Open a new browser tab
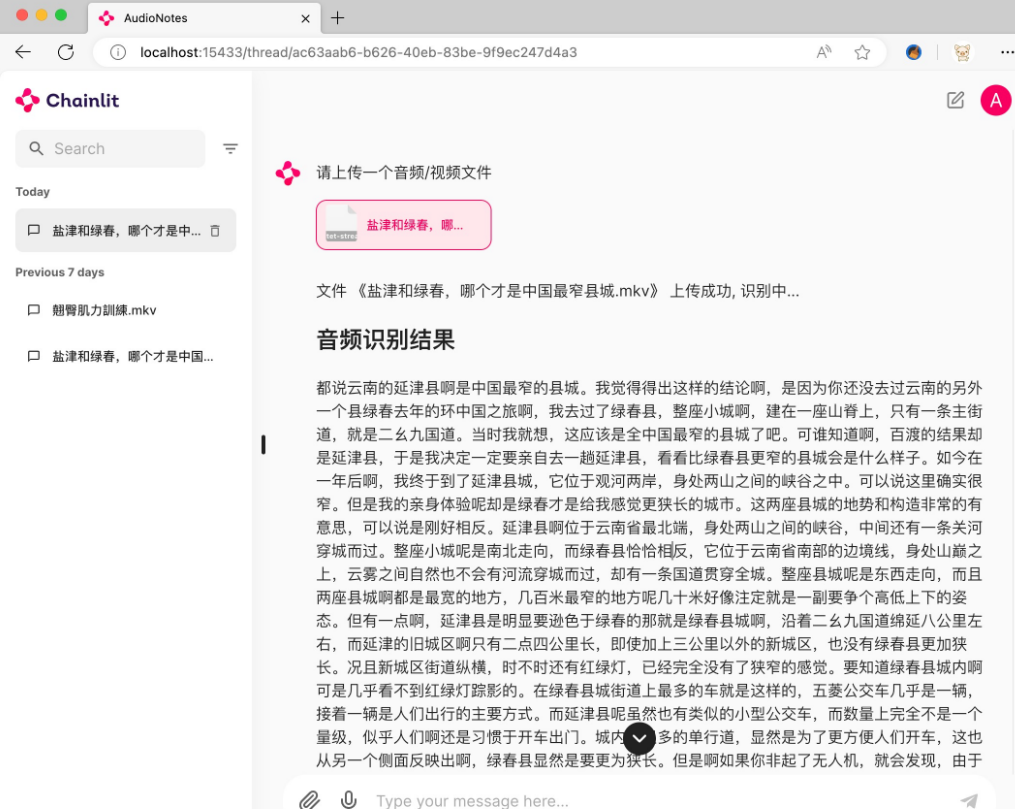 click(x=337, y=18)
